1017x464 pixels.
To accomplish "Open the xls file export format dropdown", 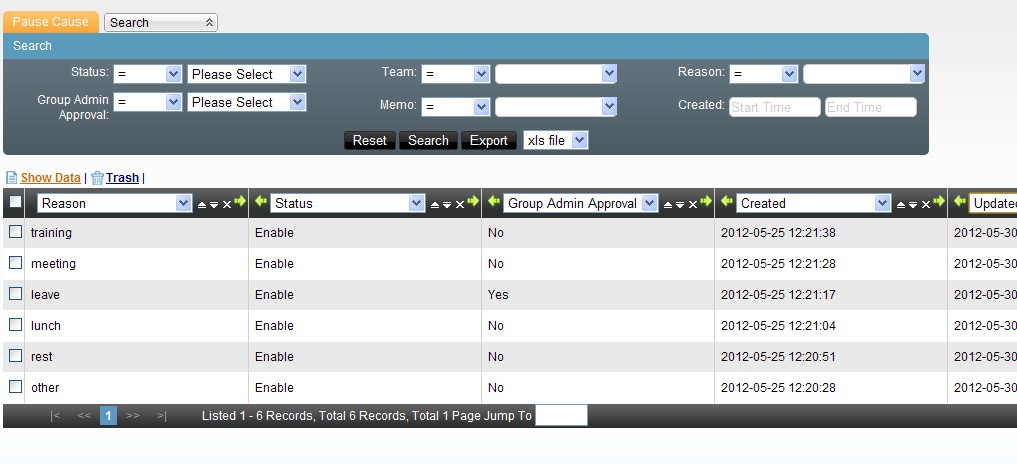I will pyautogui.click(x=555, y=141).
